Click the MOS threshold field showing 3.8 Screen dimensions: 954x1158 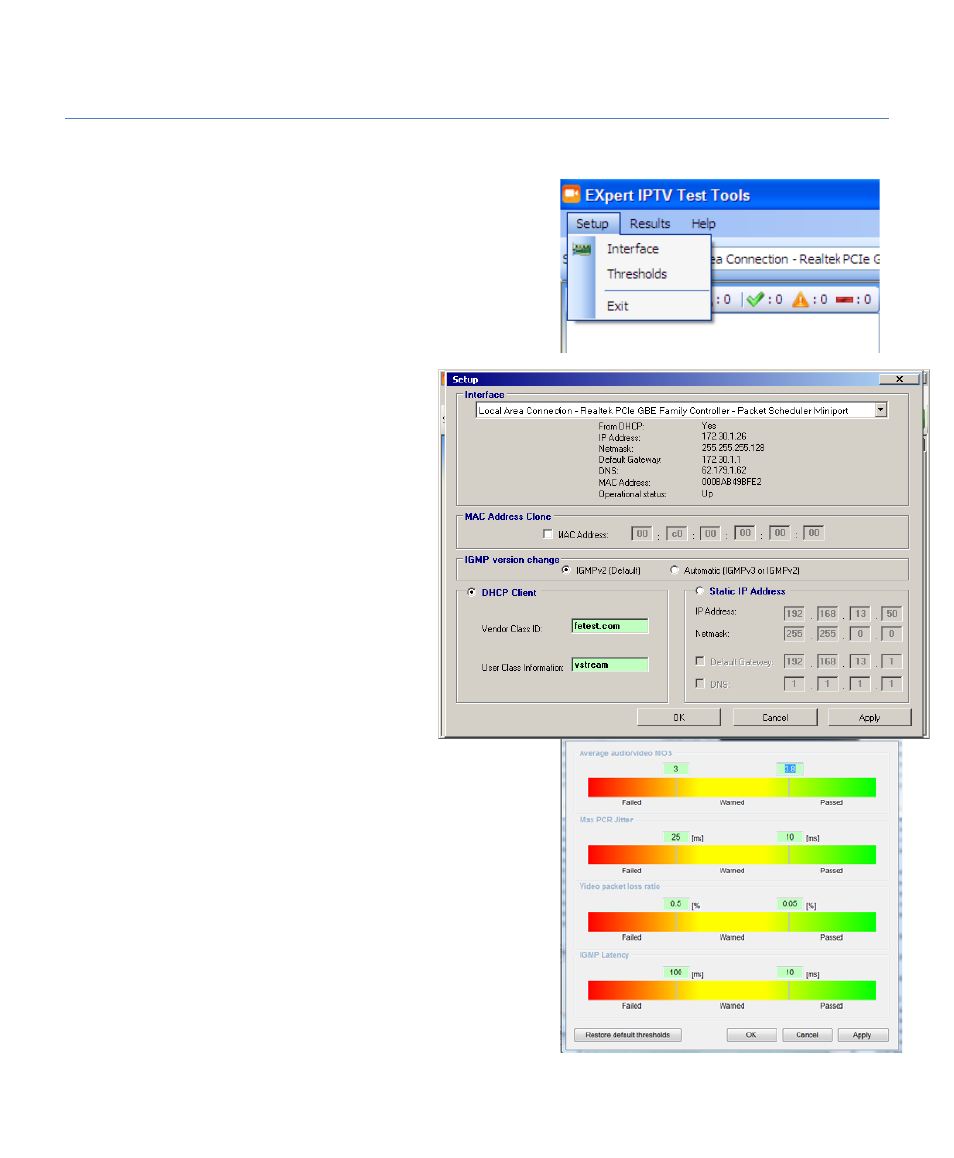click(789, 769)
